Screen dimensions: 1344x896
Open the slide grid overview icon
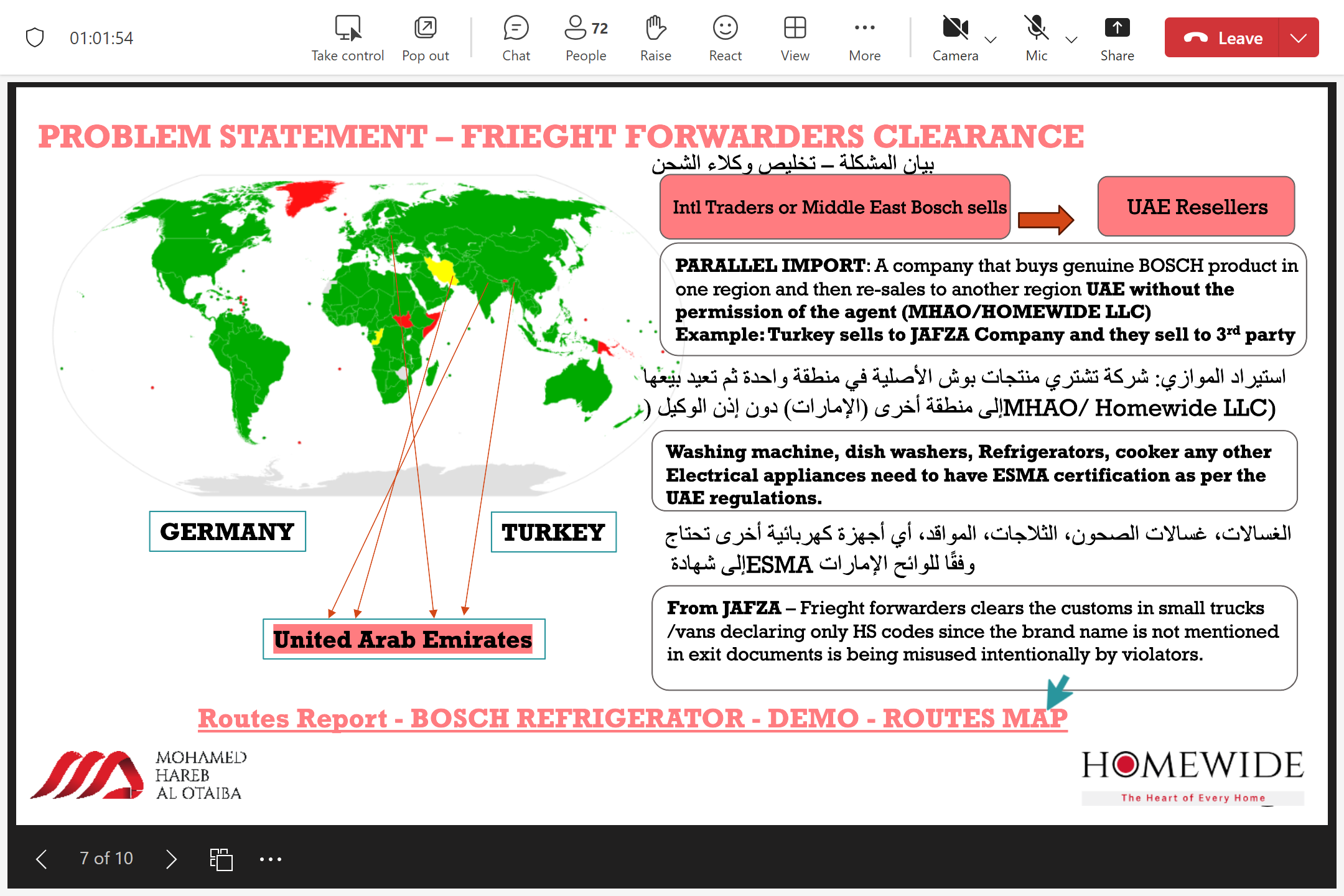coord(221,859)
